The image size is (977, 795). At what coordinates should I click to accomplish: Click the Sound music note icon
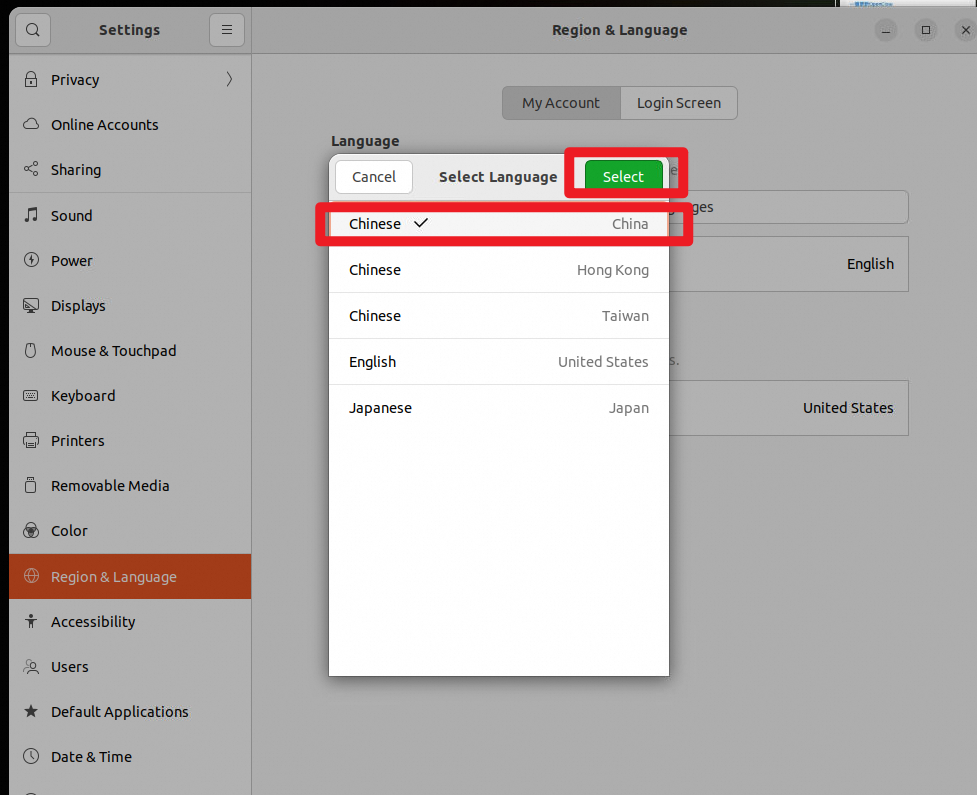coord(31,215)
